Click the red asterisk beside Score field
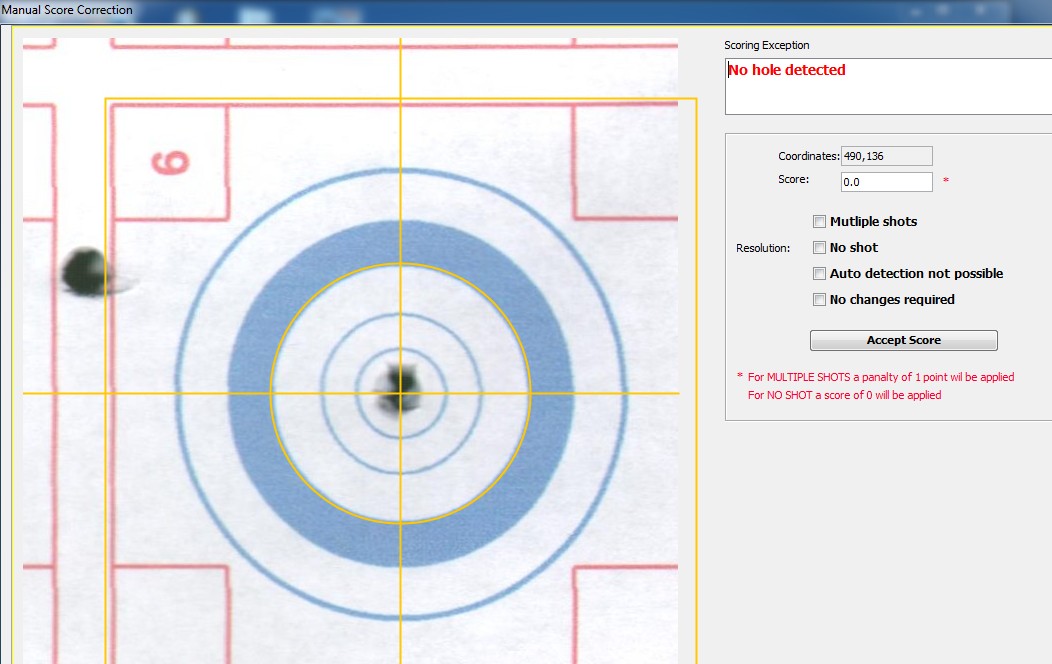The height and width of the screenshot is (664, 1052). (x=946, y=182)
